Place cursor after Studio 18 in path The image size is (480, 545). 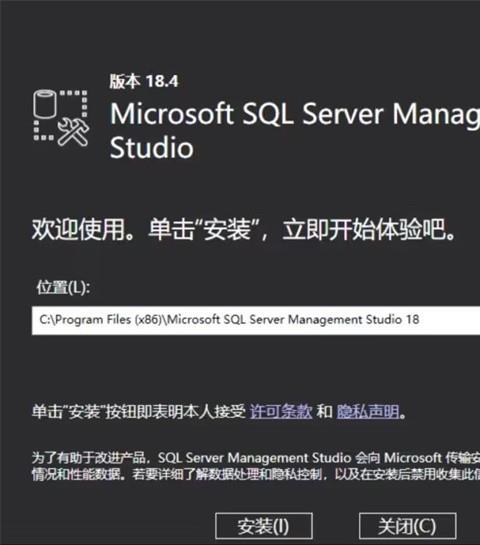tap(421, 320)
